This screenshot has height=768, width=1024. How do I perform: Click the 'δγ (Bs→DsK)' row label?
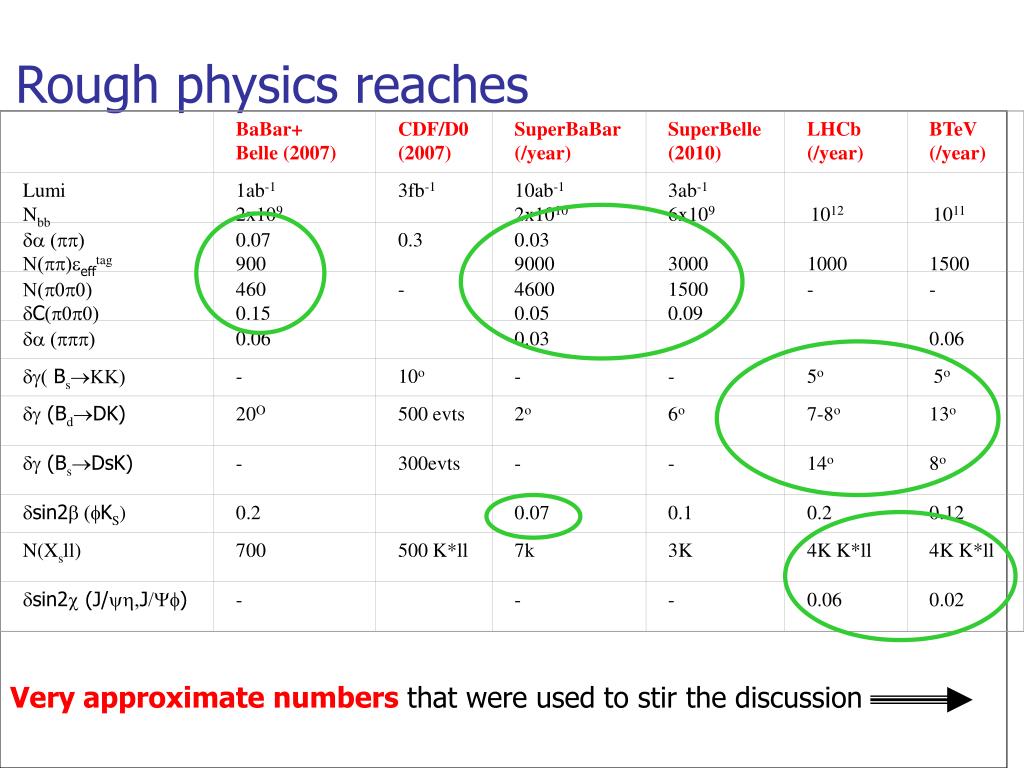78,464
